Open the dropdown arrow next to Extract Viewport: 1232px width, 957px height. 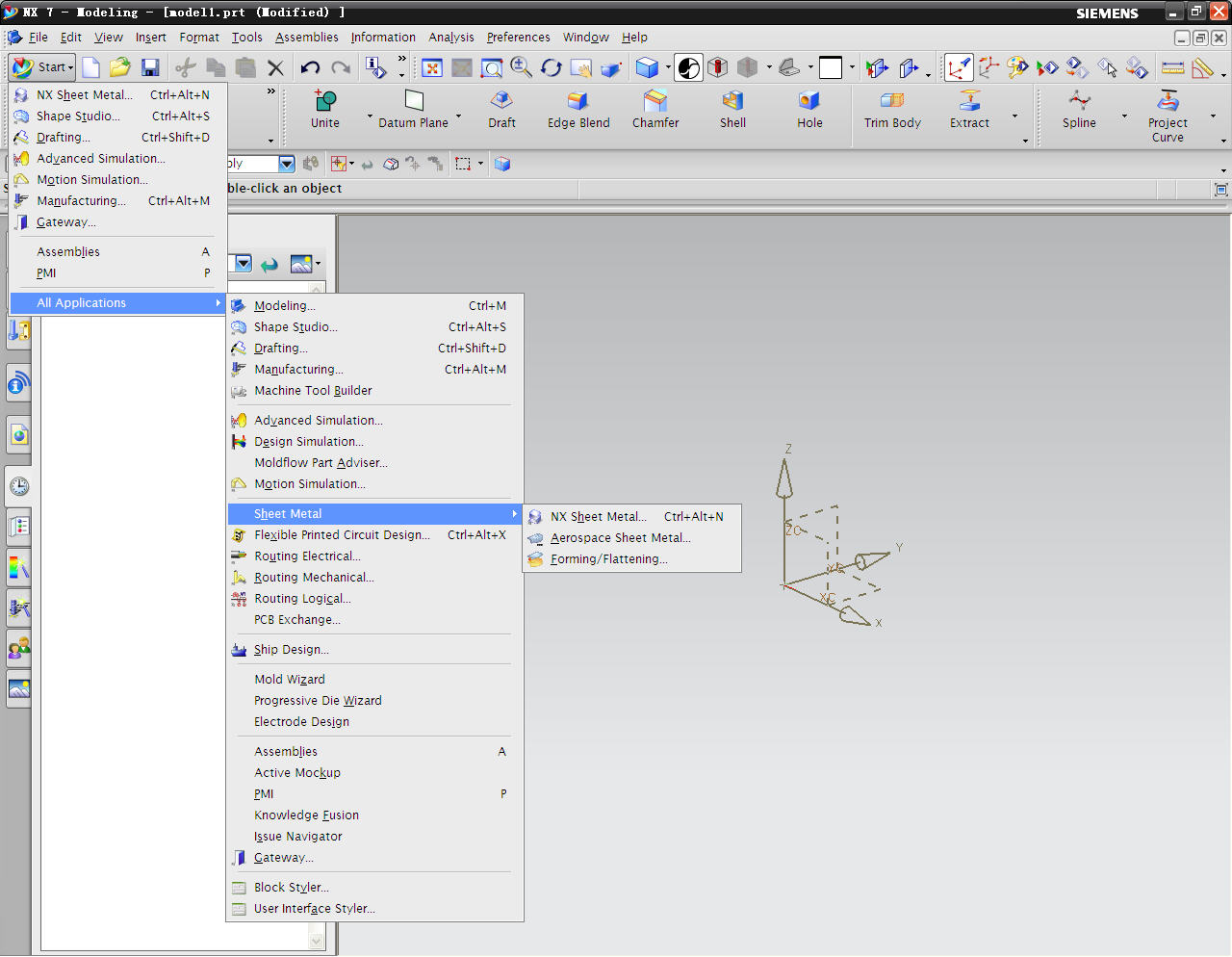tap(1014, 116)
